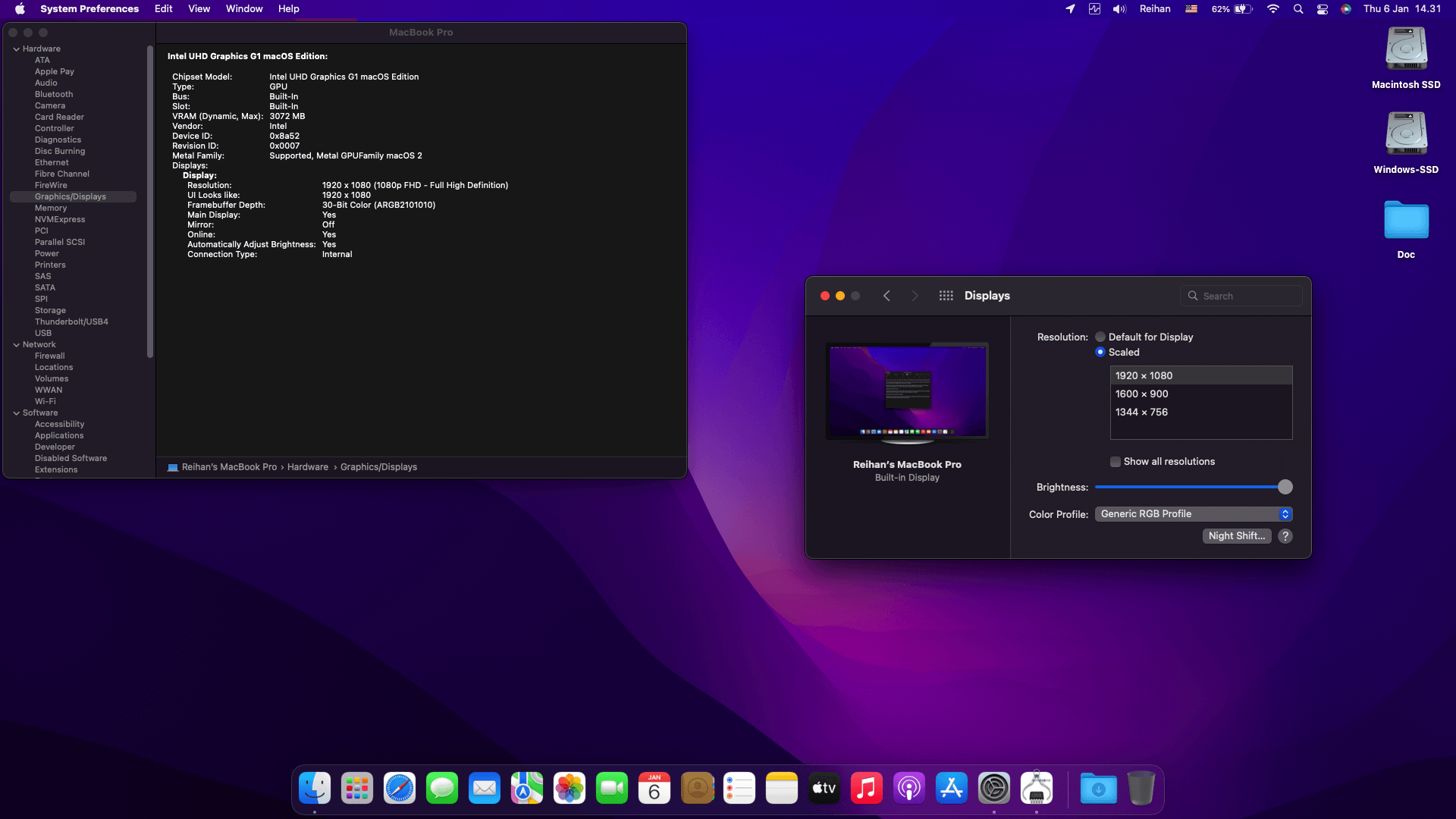Open Macintosh SSD drive on desktop
The image size is (1456, 819).
pyautogui.click(x=1406, y=58)
